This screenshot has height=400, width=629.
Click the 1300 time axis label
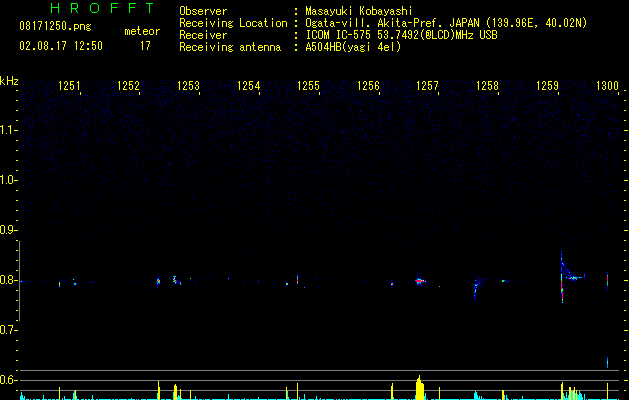click(x=607, y=86)
